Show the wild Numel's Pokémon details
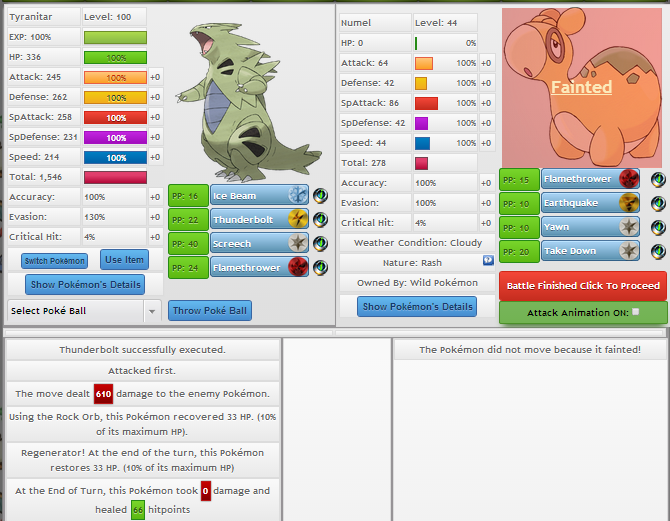This screenshot has height=521, width=670. click(416, 306)
